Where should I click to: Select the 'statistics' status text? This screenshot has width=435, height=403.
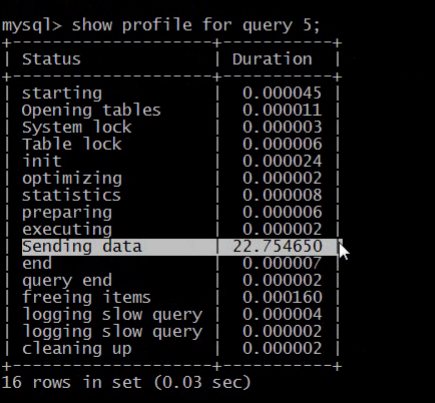[71, 195]
